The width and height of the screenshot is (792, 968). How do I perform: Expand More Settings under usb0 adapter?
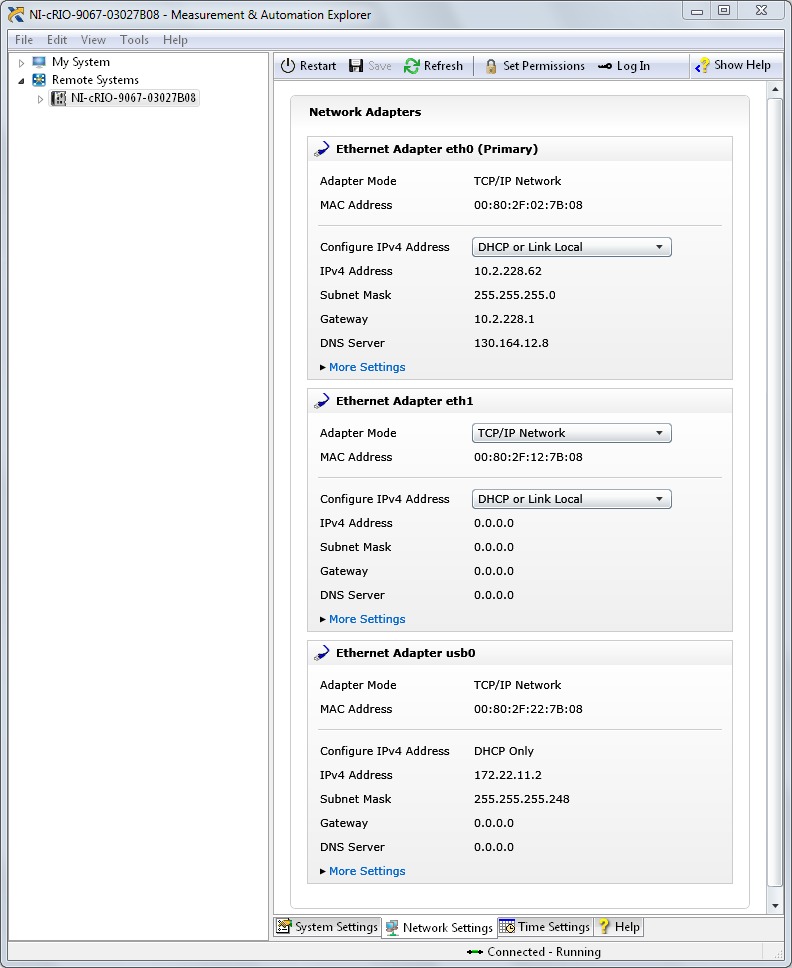pyautogui.click(x=366, y=871)
